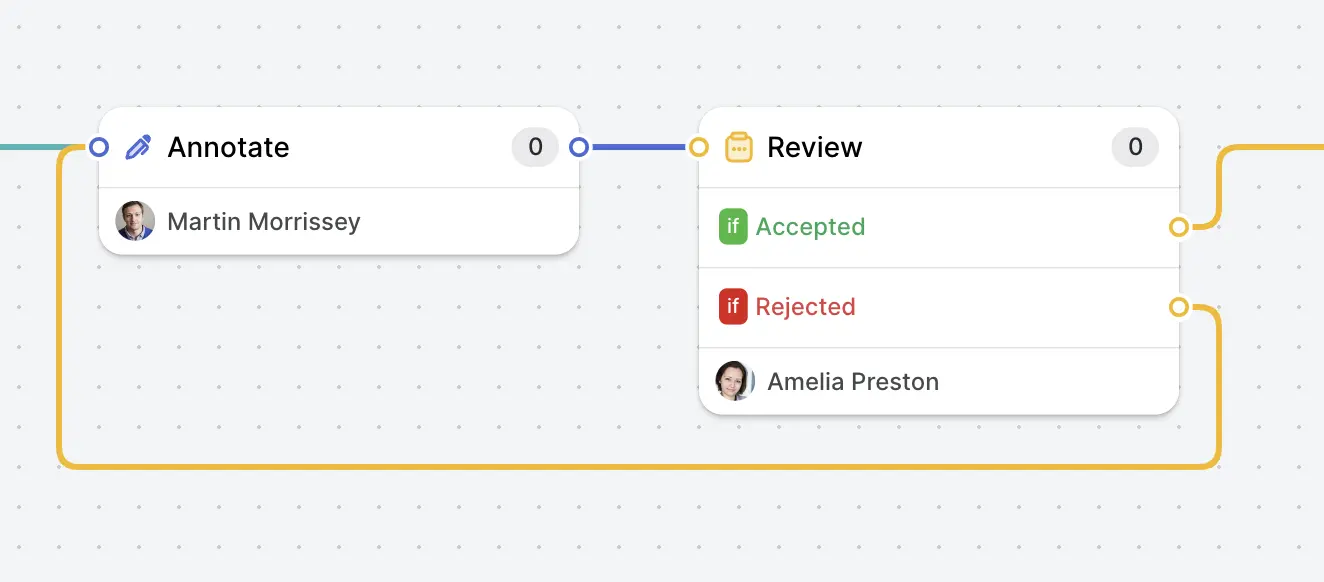Click the Annotate node output port
The height and width of the screenshot is (582, 1324).
pyautogui.click(x=578, y=148)
